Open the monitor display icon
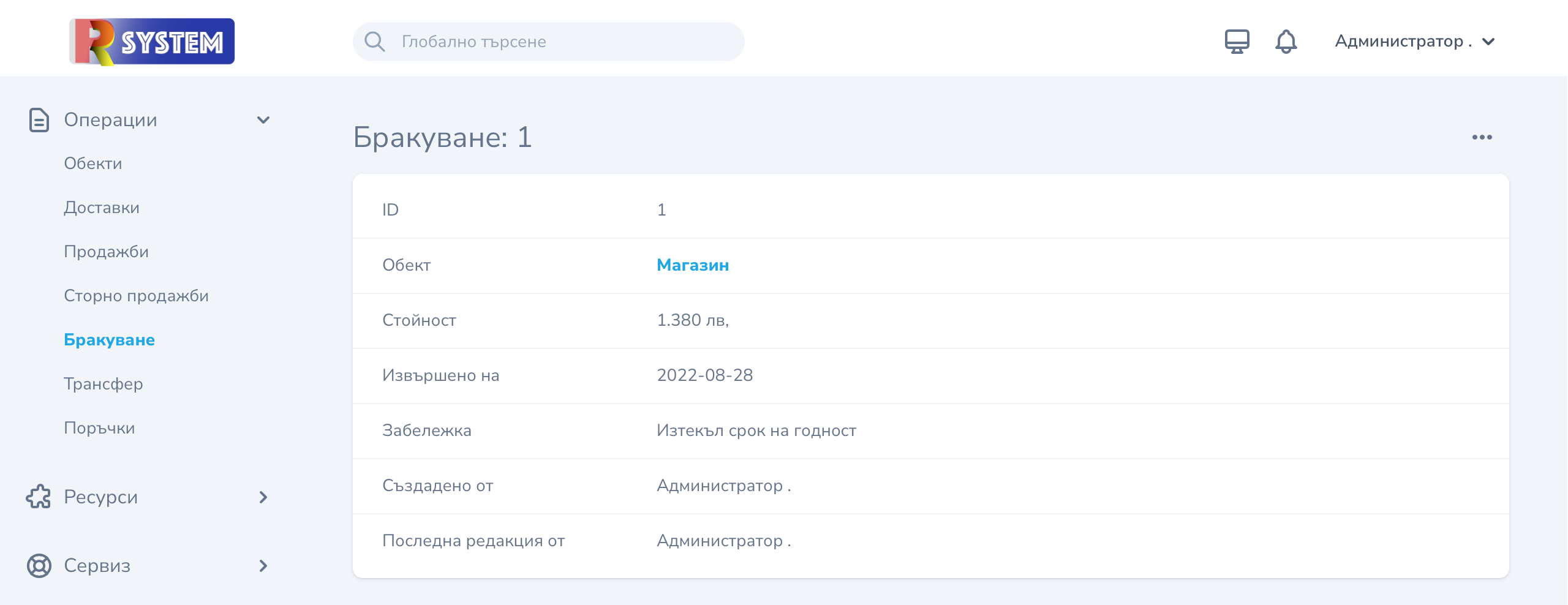This screenshot has width=1568, height=605. [1237, 42]
